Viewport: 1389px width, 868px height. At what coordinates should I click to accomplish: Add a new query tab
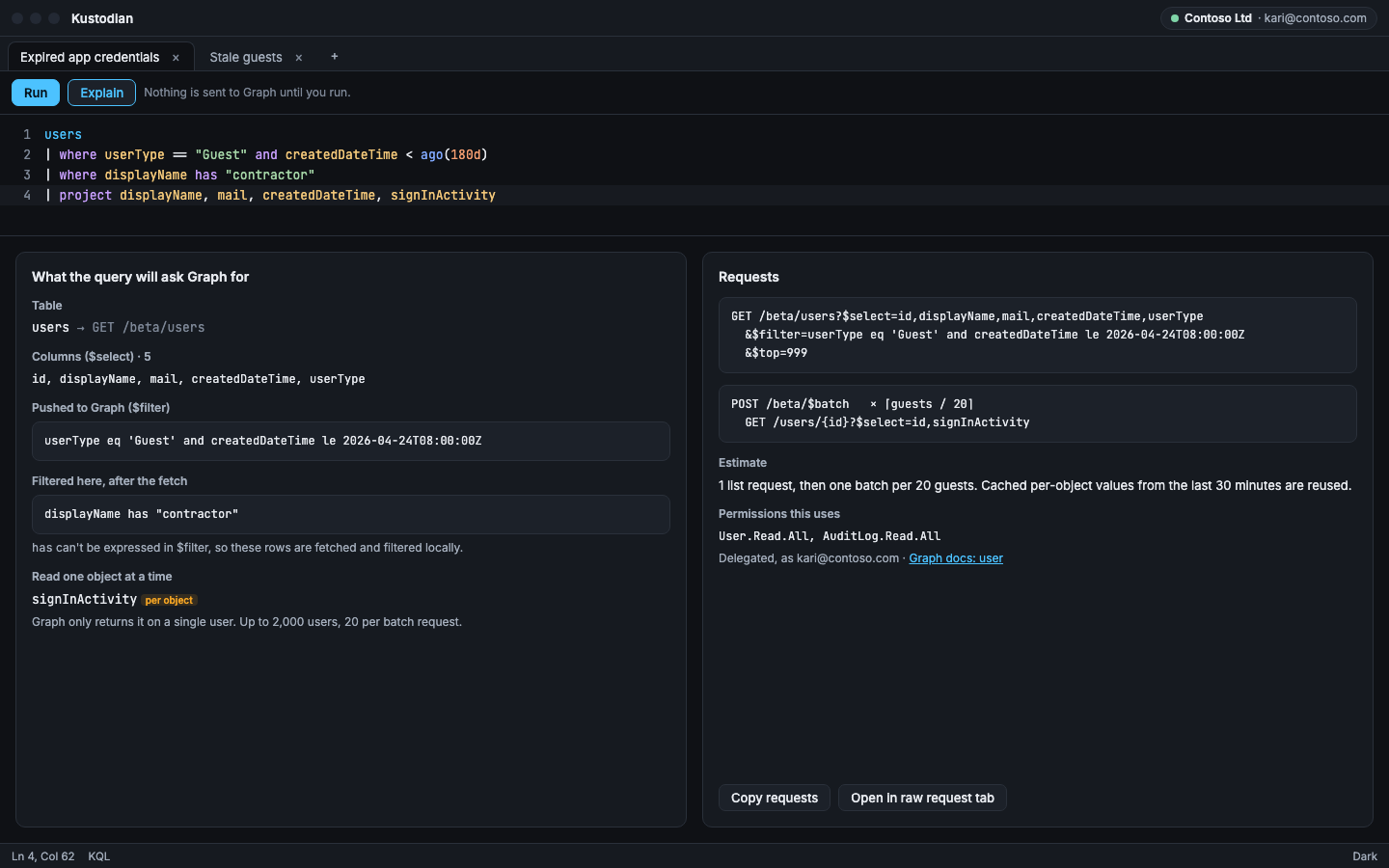point(335,57)
